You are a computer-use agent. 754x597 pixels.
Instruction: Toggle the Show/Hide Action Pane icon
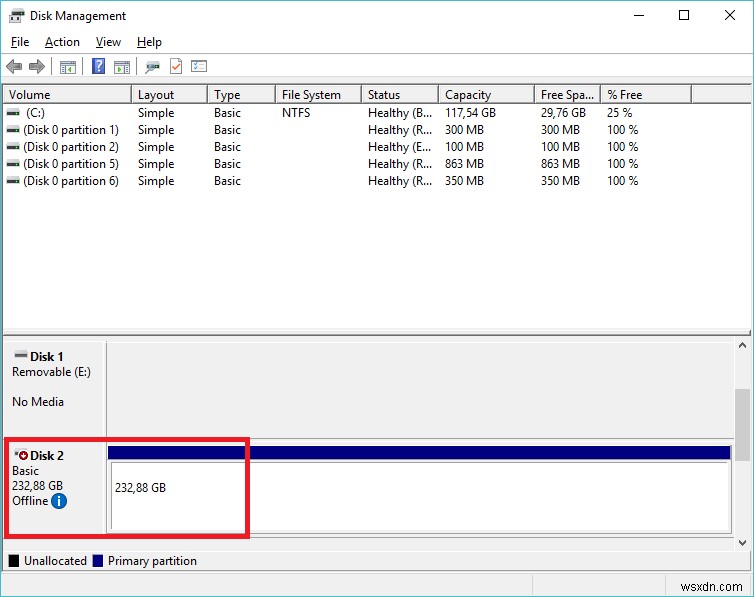122,67
